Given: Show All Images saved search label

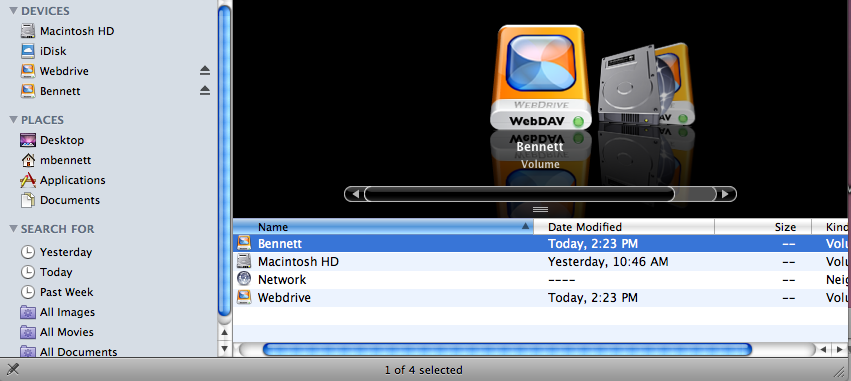Looking at the screenshot, I should pos(67,312).
